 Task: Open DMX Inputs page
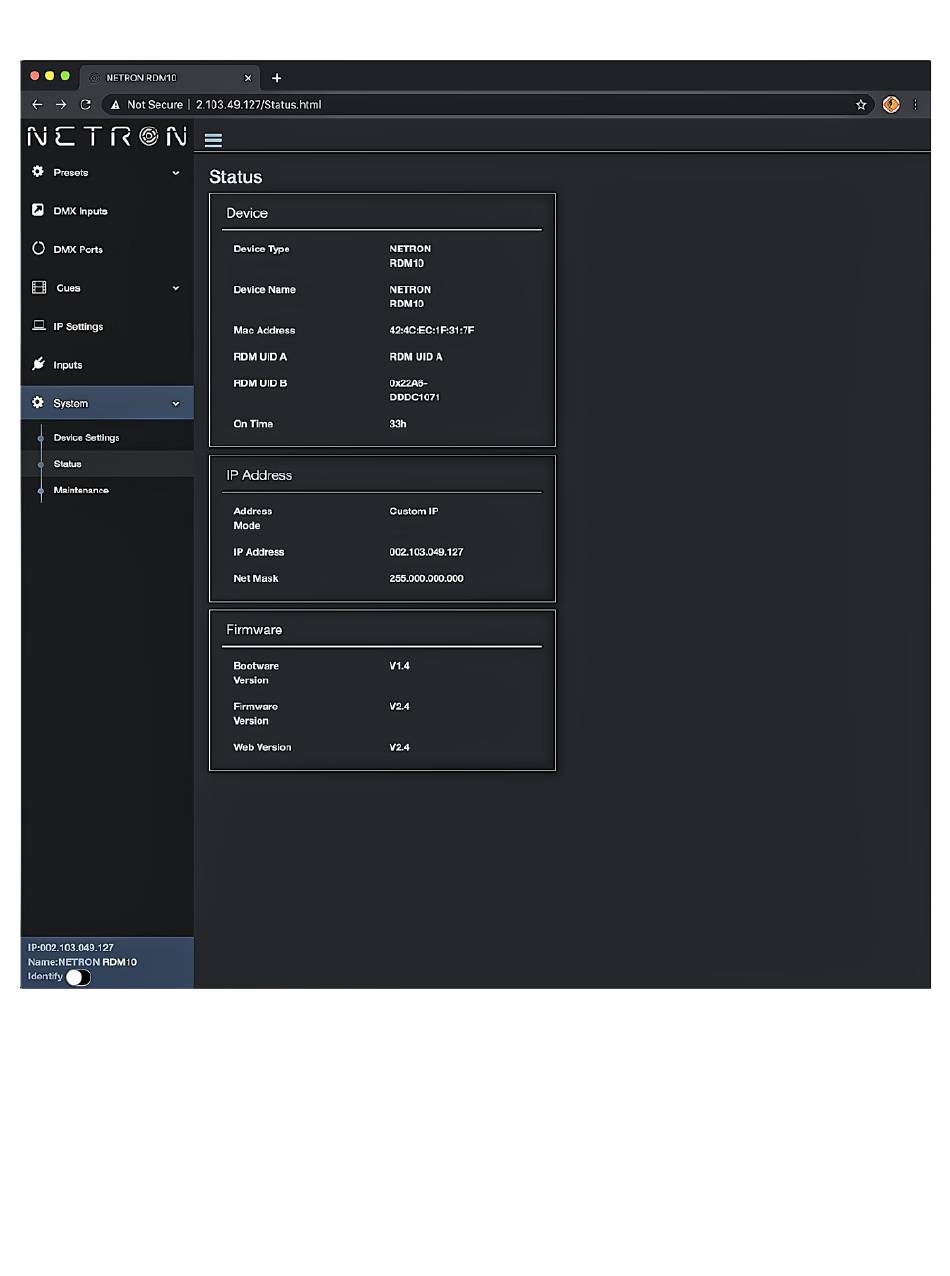click(107, 211)
